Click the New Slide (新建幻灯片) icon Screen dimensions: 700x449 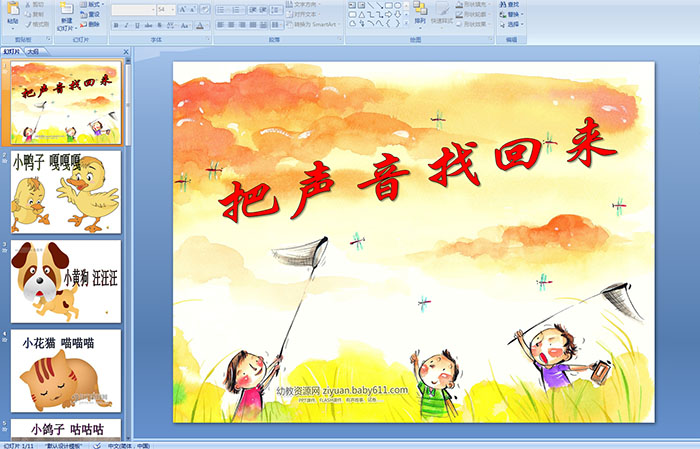(x=67, y=8)
